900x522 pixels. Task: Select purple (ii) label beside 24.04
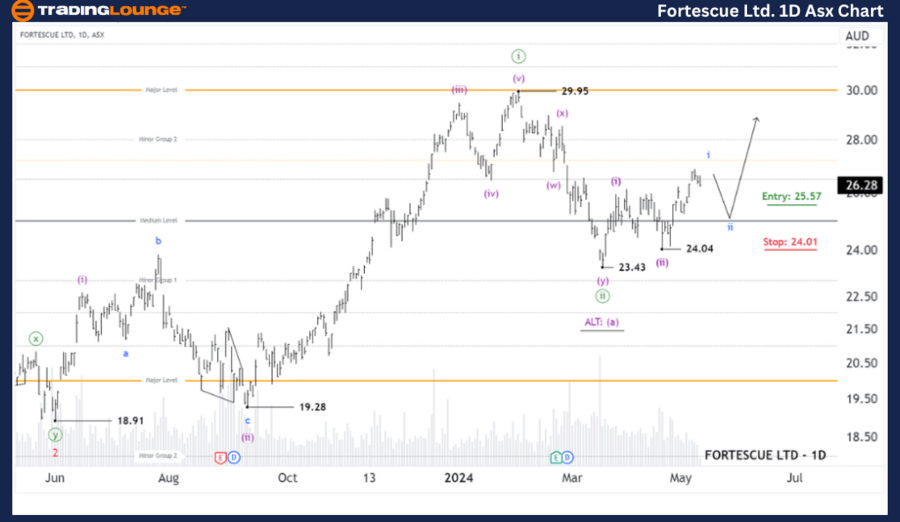662,262
